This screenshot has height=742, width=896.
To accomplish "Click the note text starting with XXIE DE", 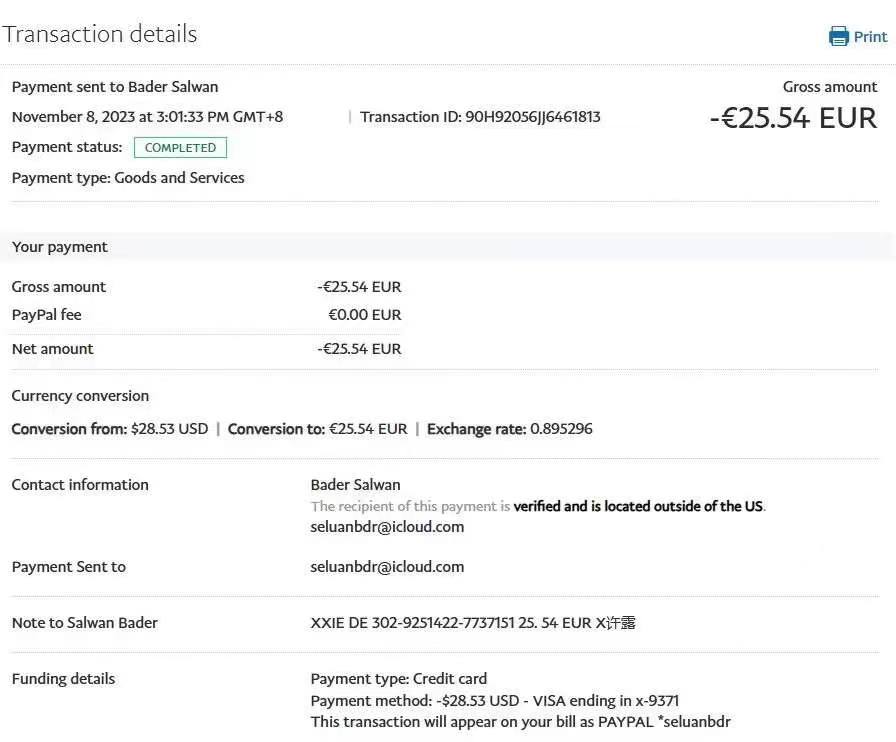I will point(473,623).
